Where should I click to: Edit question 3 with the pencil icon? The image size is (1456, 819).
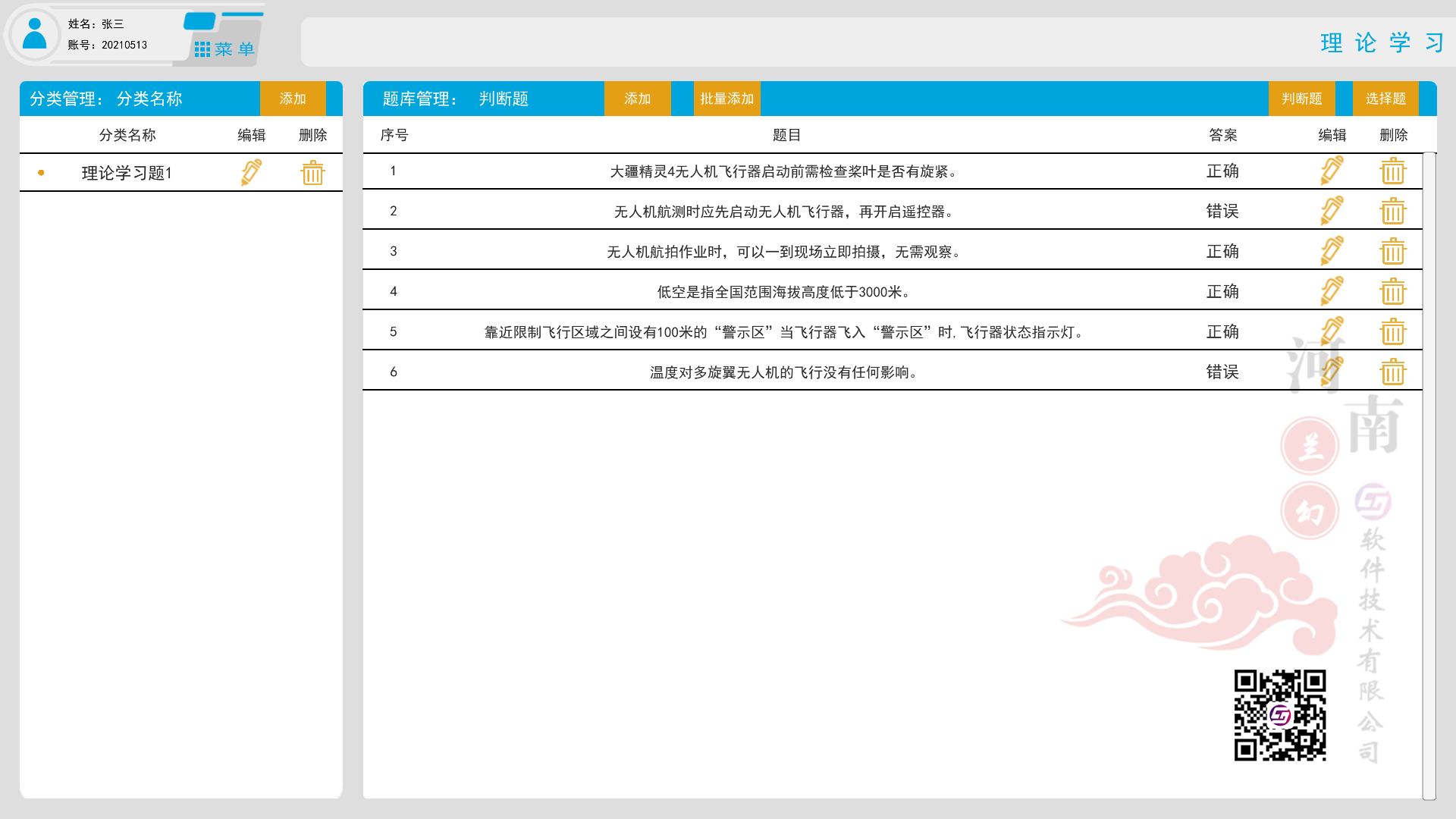(1332, 250)
